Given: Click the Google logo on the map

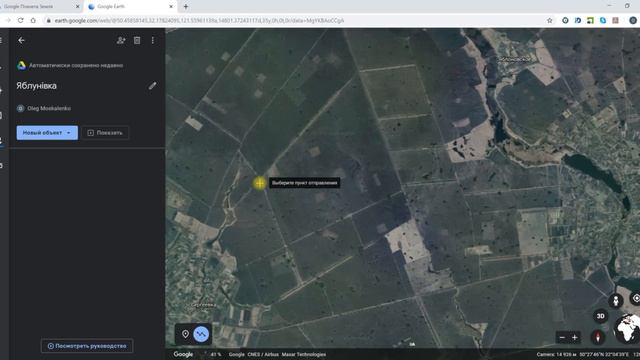Looking at the screenshot, I should tap(183, 354).
